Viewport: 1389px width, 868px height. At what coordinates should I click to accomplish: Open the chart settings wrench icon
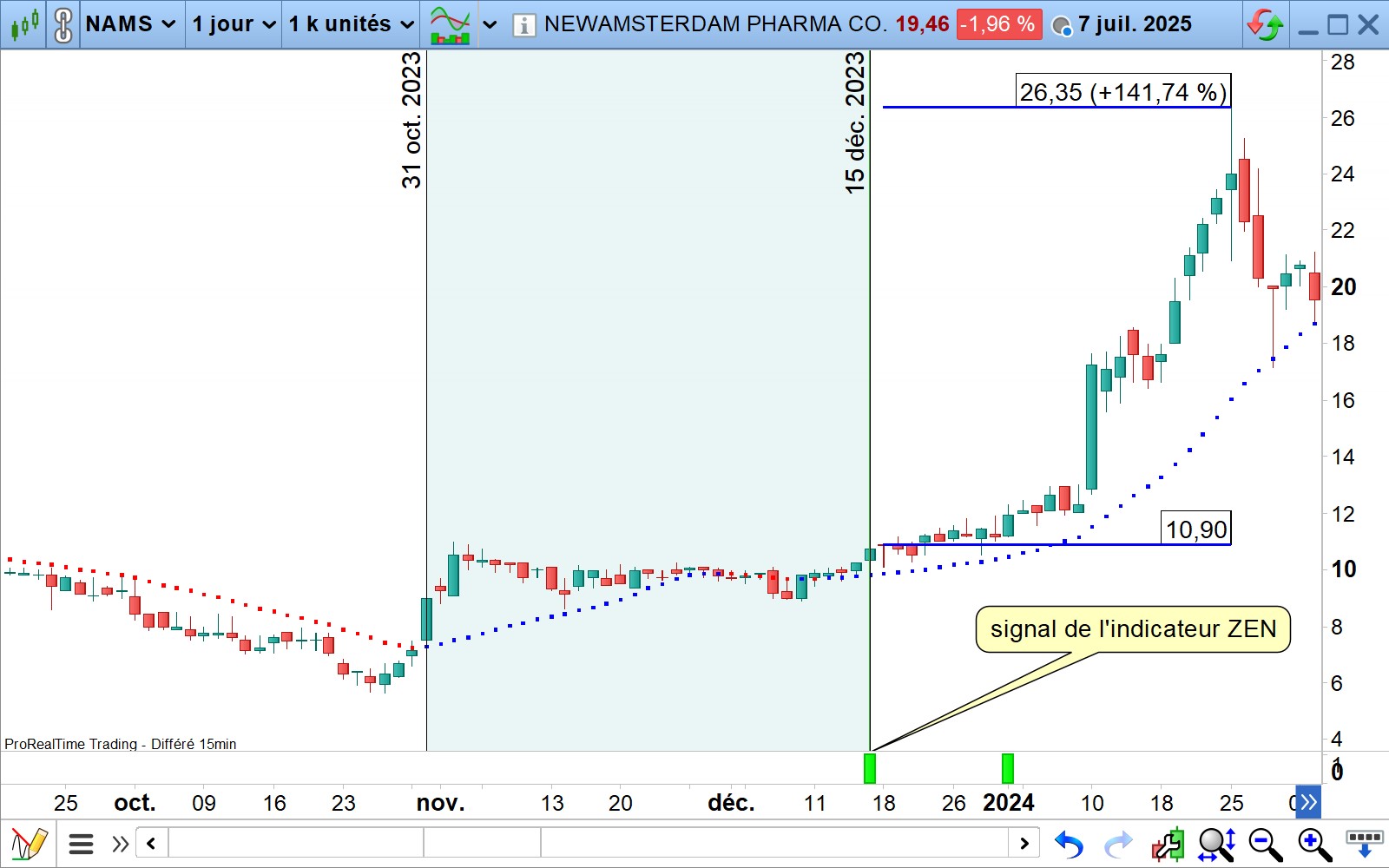(x=1168, y=844)
